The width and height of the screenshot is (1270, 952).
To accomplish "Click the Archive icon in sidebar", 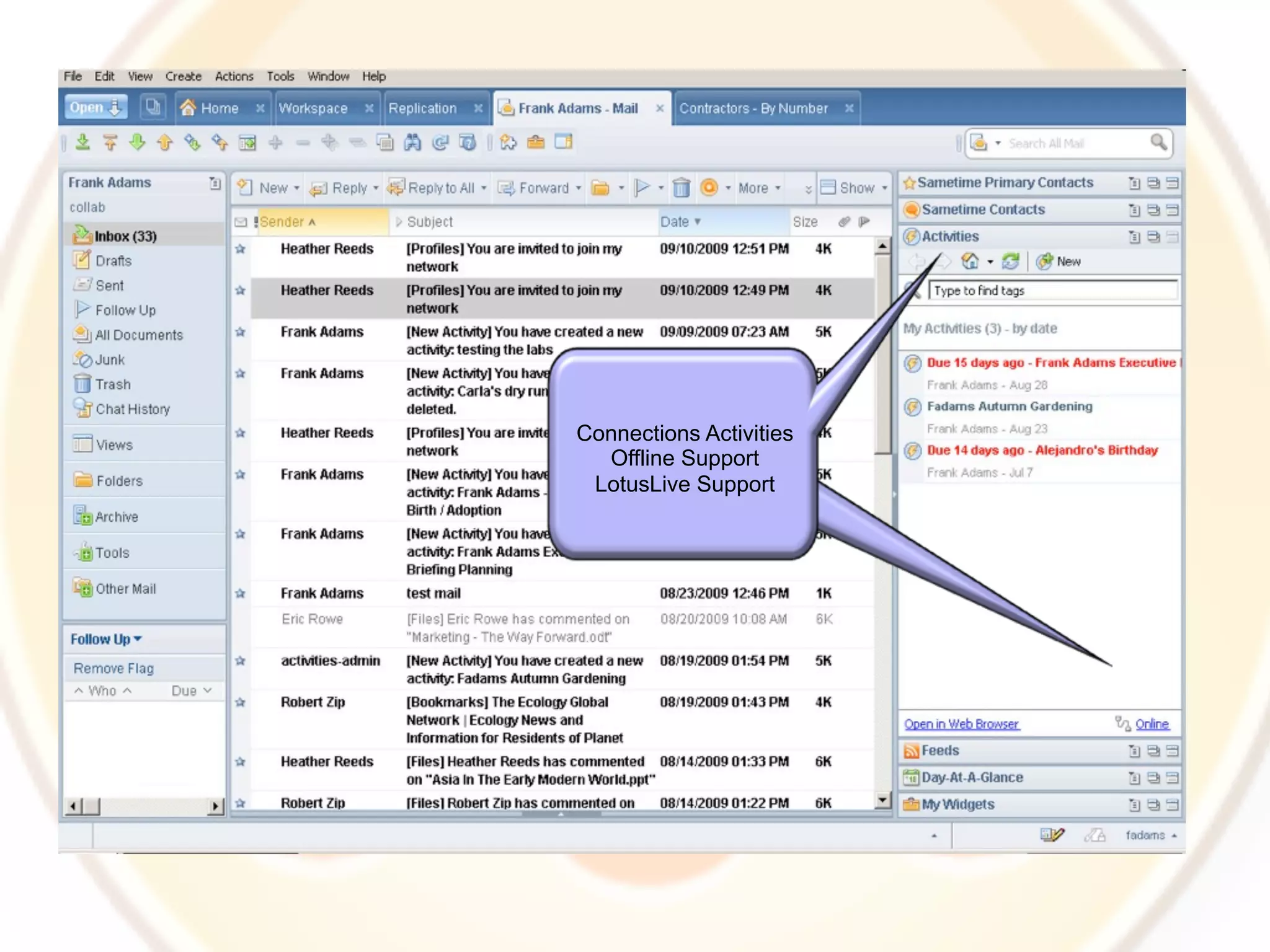I will (x=82, y=516).
